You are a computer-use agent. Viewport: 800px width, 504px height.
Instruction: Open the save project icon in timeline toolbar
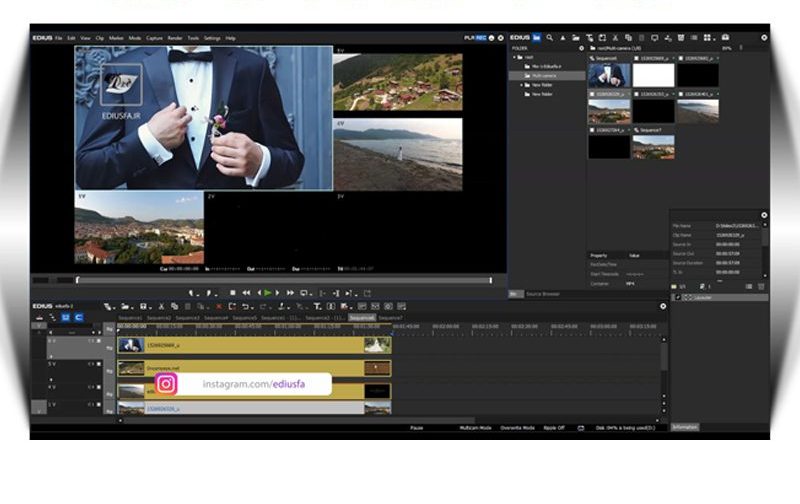coord(143,307)
